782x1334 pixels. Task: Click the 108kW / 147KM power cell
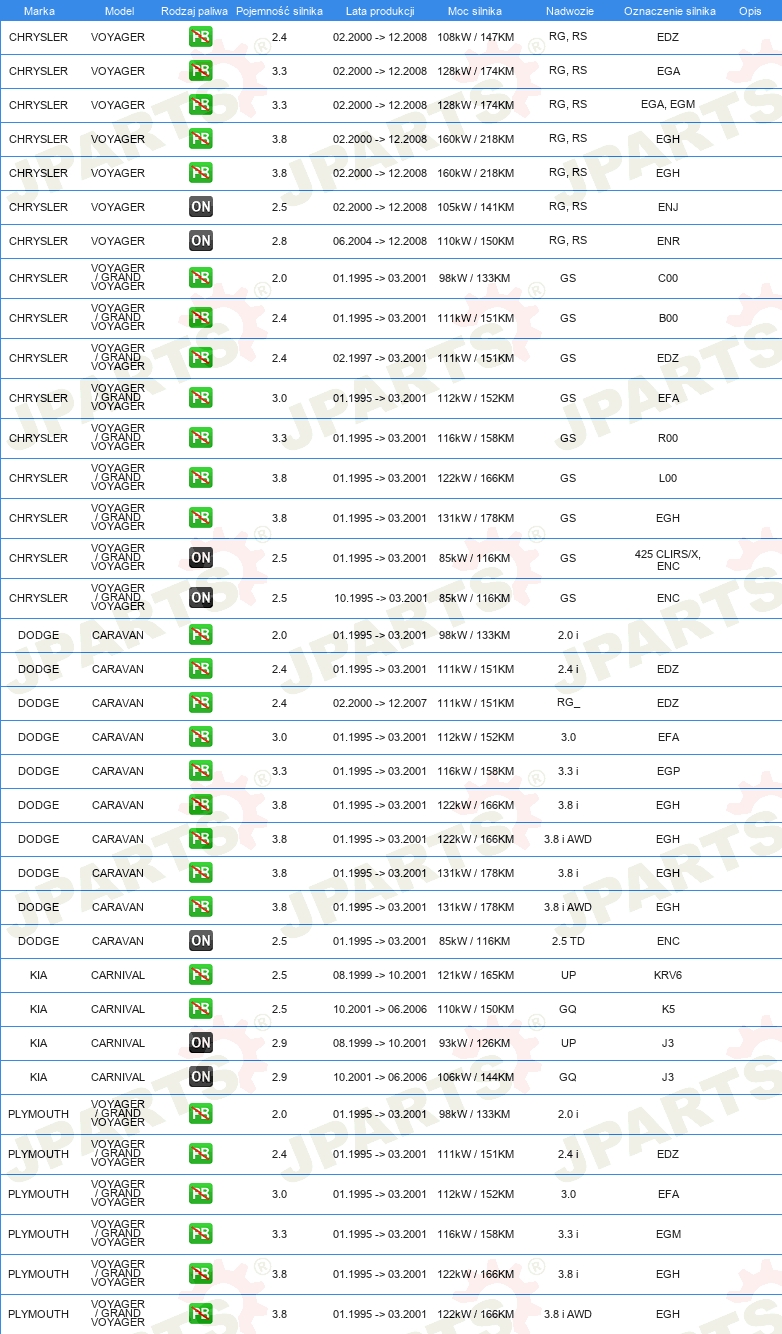(x=476, y=37)
